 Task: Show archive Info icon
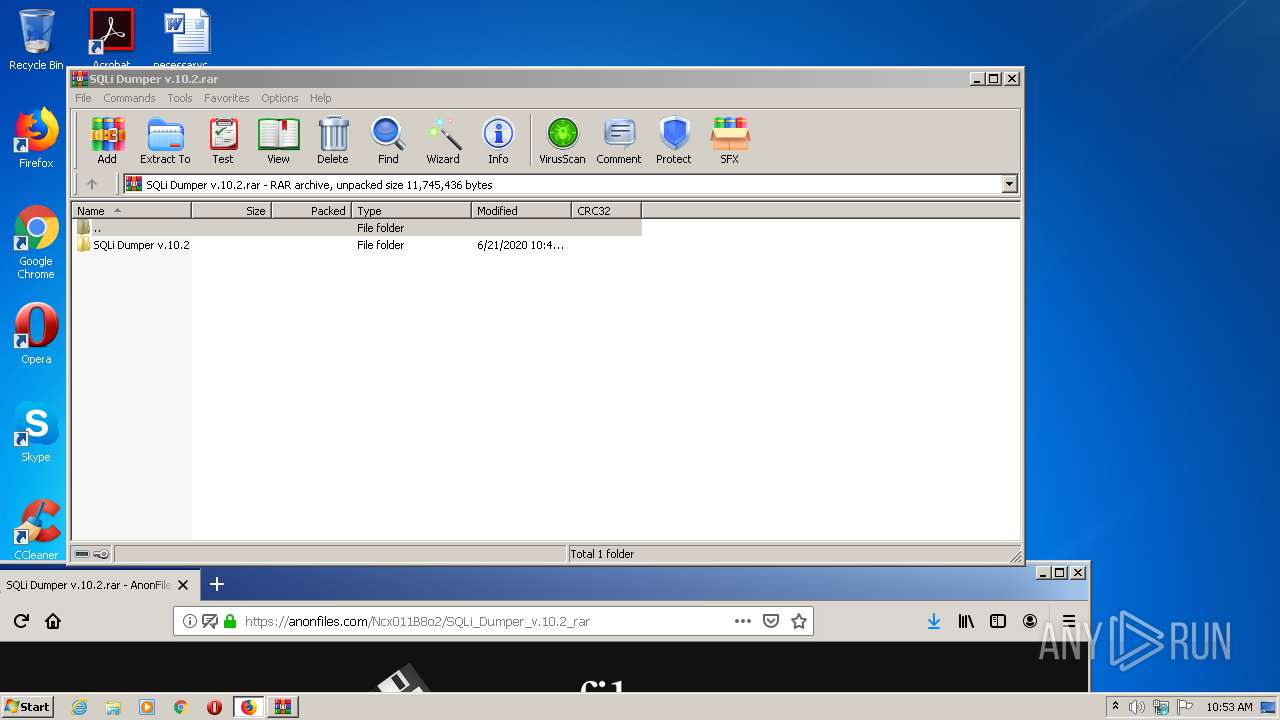[x=498, y=140]
